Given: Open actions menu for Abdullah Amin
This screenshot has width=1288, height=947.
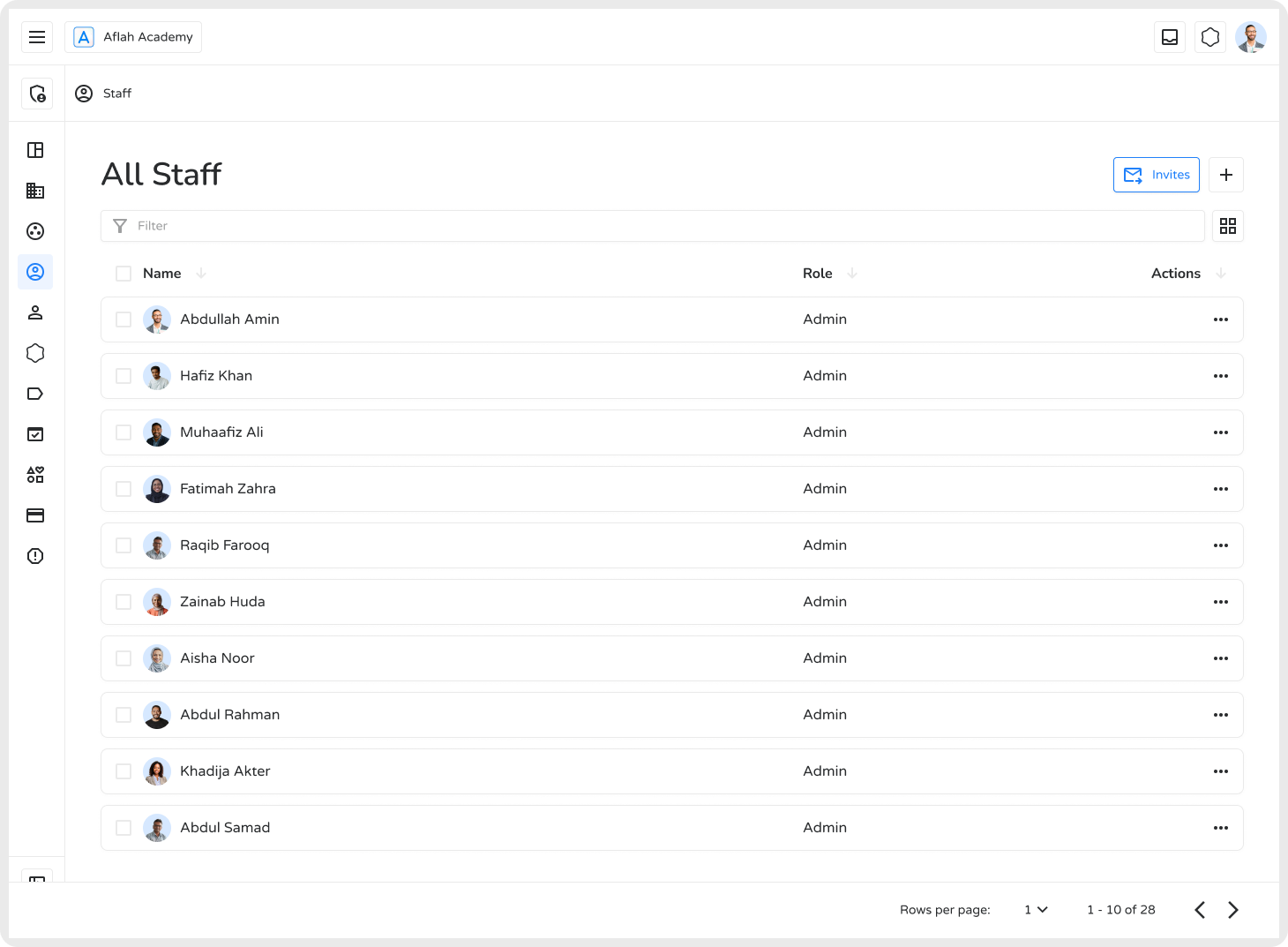Looking at the screenshot, I should pyautogui.click(x=1220, y=319).
